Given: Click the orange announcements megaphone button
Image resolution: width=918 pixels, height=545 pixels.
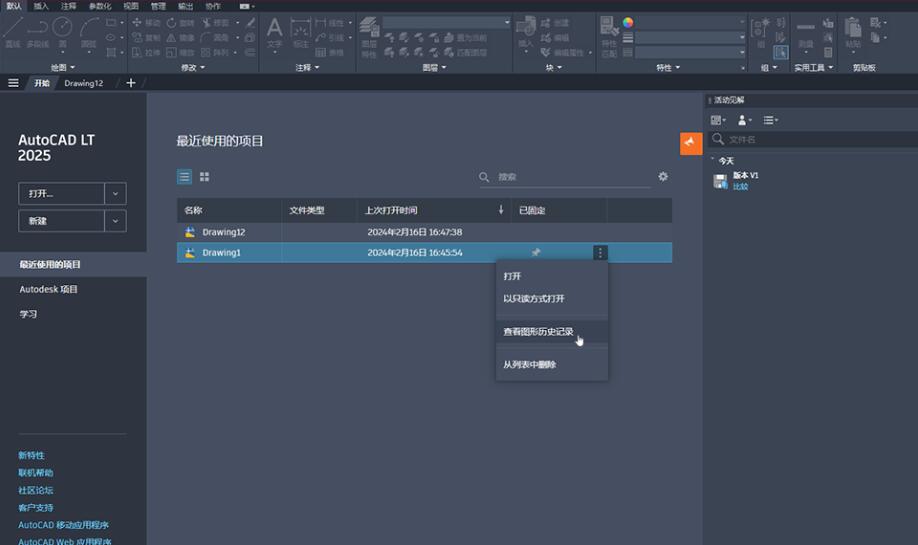Looking at the screenshot, I should [x=691, y=143].
